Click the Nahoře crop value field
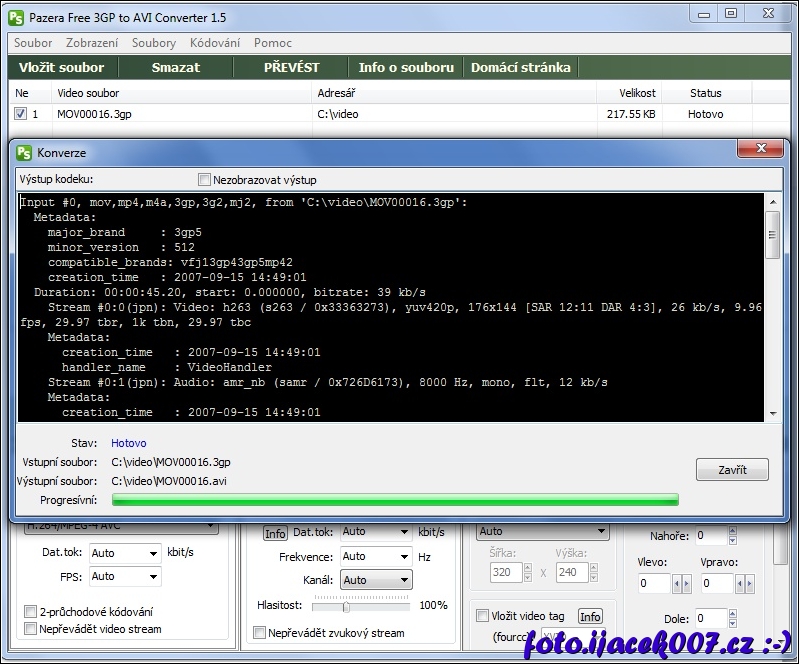Image resolution: width=799 pixels, height=664 pixels. click(x=712, y=536)
